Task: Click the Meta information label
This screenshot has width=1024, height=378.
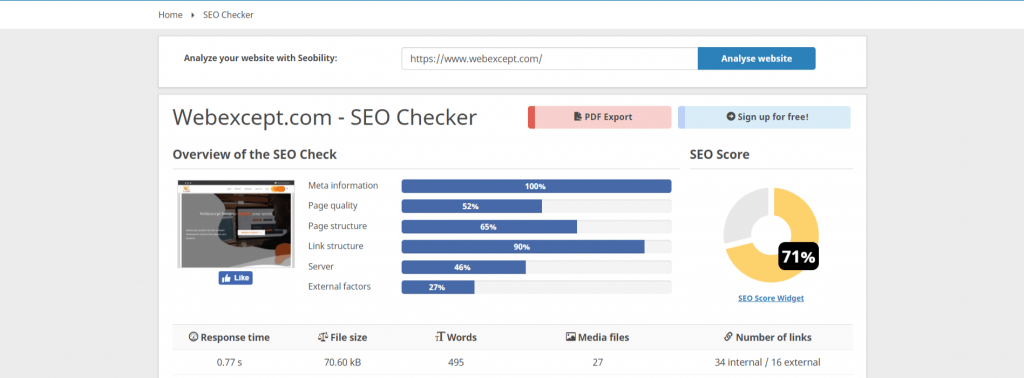Action: click(x=343, y=185)
